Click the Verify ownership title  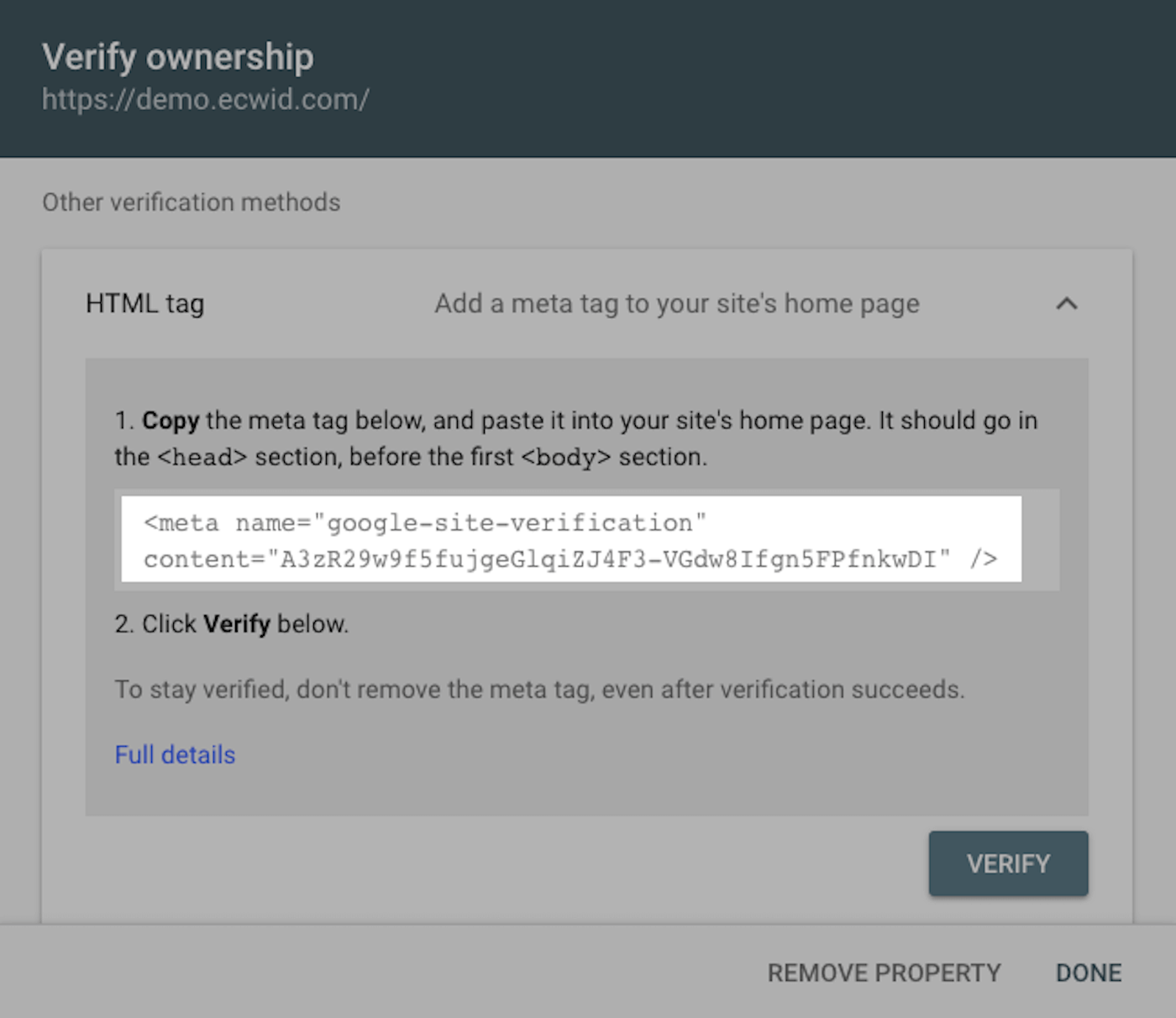coord(179,56)
